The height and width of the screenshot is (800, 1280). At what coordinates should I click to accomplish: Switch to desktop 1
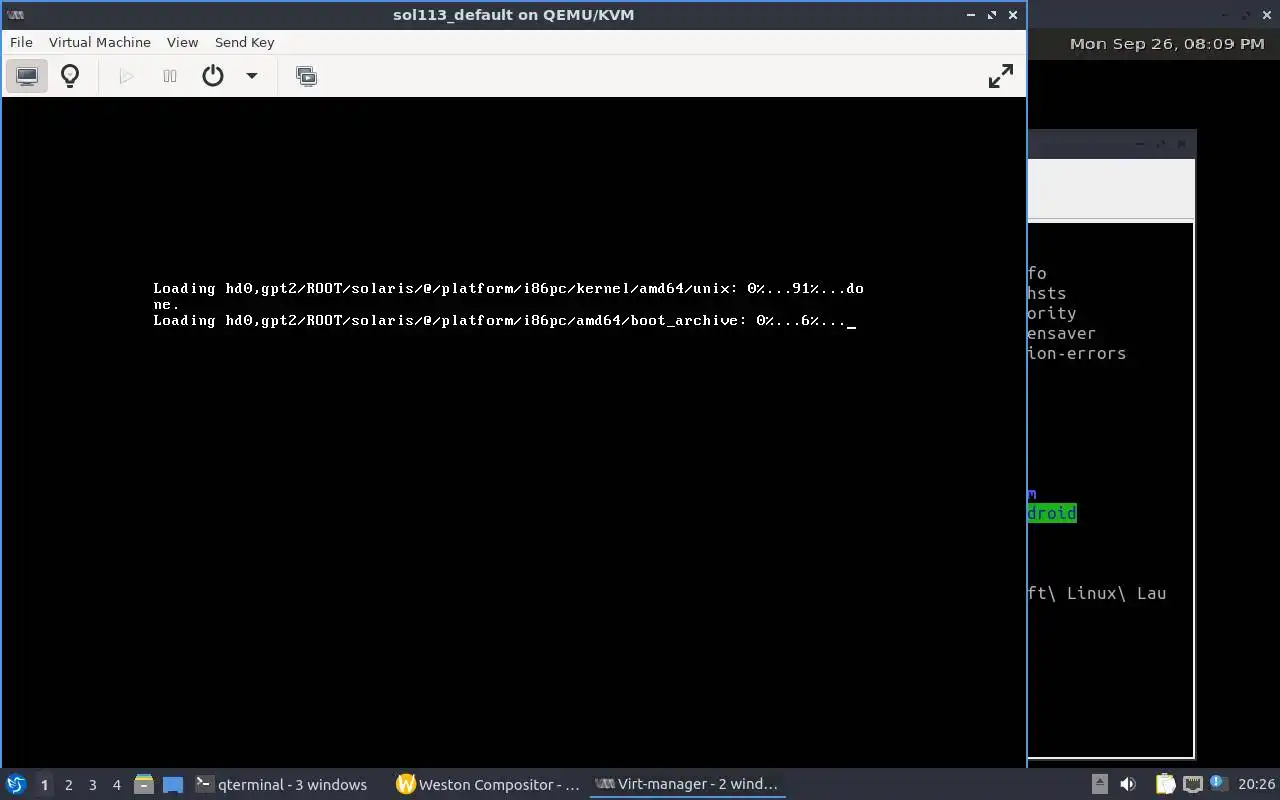[x=44, y=785]
